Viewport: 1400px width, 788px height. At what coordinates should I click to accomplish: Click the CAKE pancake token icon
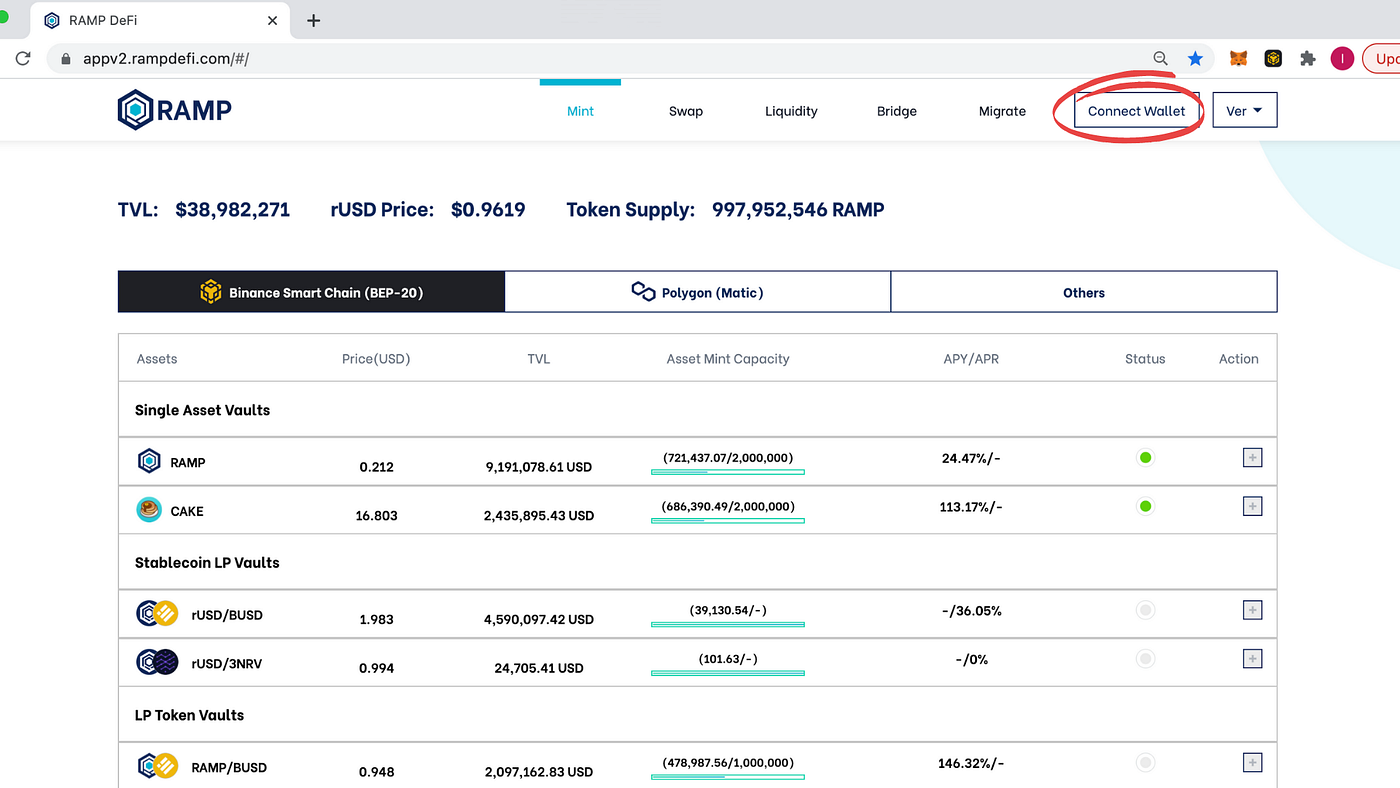pos(149,510)
